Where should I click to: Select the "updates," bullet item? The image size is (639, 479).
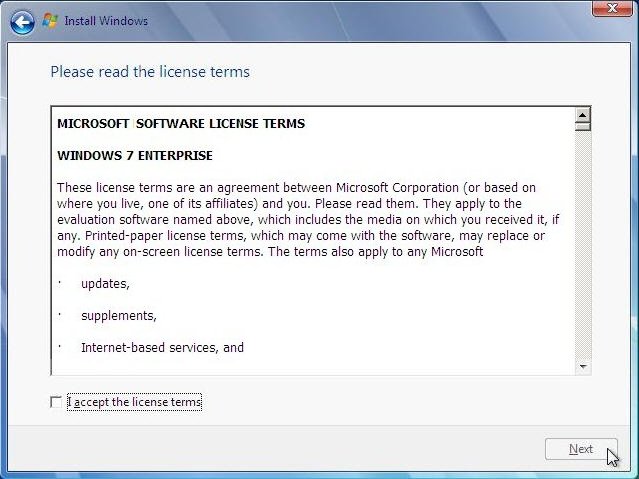(105, 284)
